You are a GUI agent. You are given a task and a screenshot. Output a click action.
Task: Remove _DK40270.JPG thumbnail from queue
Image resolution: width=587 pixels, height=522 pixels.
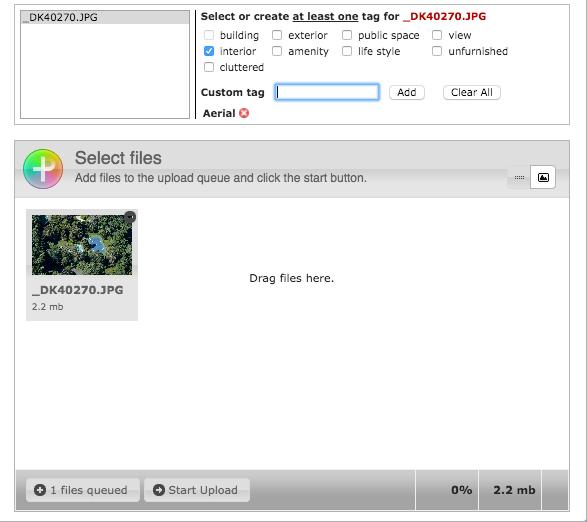tap(130, 217)
